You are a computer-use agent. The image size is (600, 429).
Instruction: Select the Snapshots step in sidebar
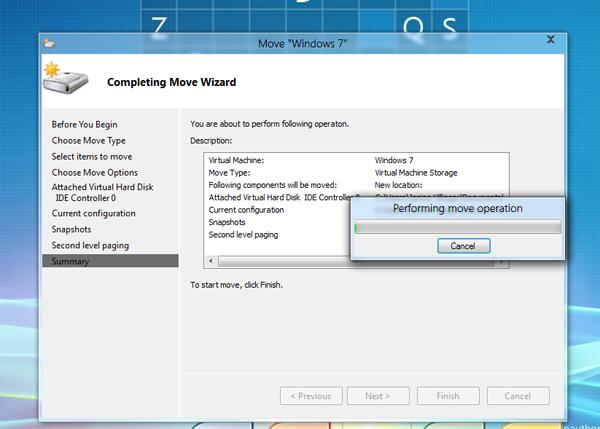(71, 230)
